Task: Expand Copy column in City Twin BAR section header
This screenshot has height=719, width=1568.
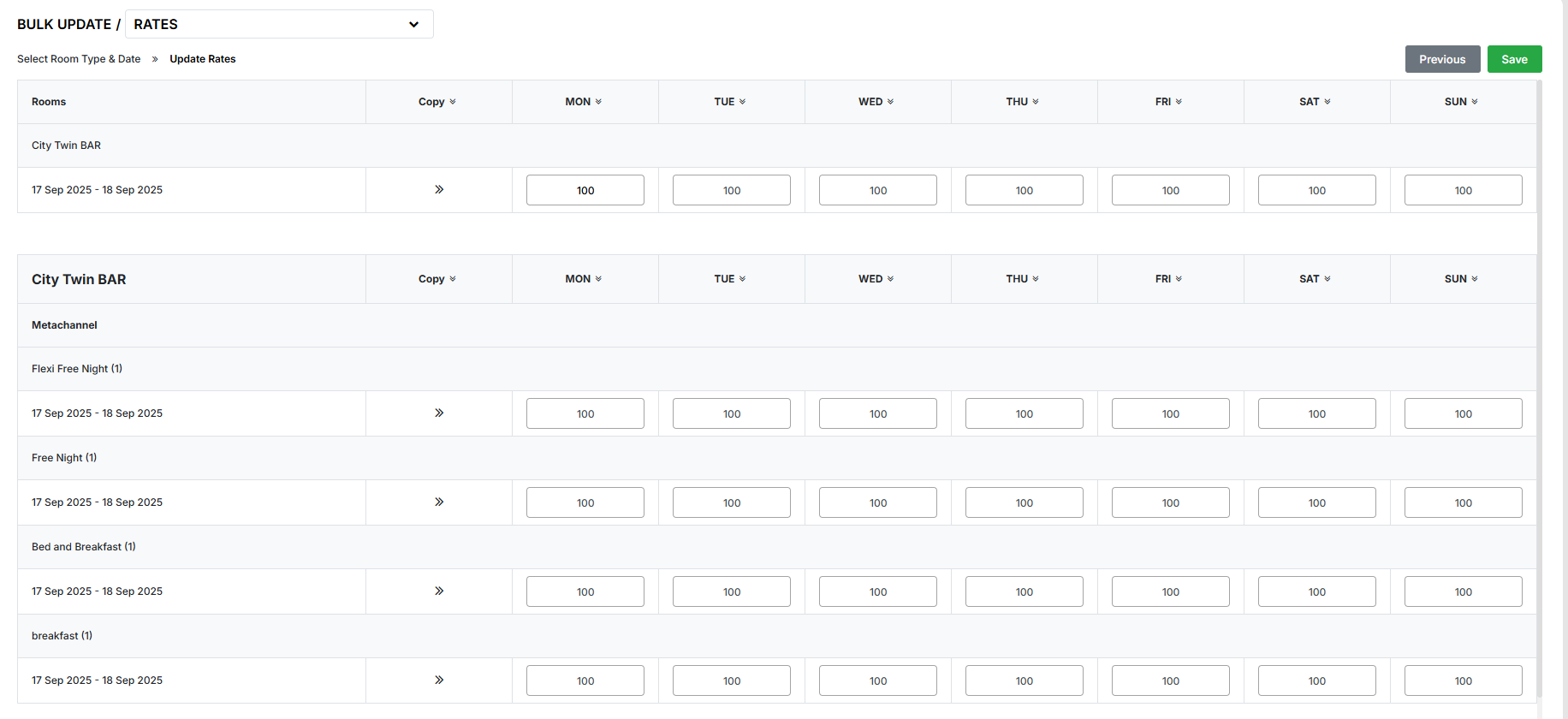Action: 453,279
